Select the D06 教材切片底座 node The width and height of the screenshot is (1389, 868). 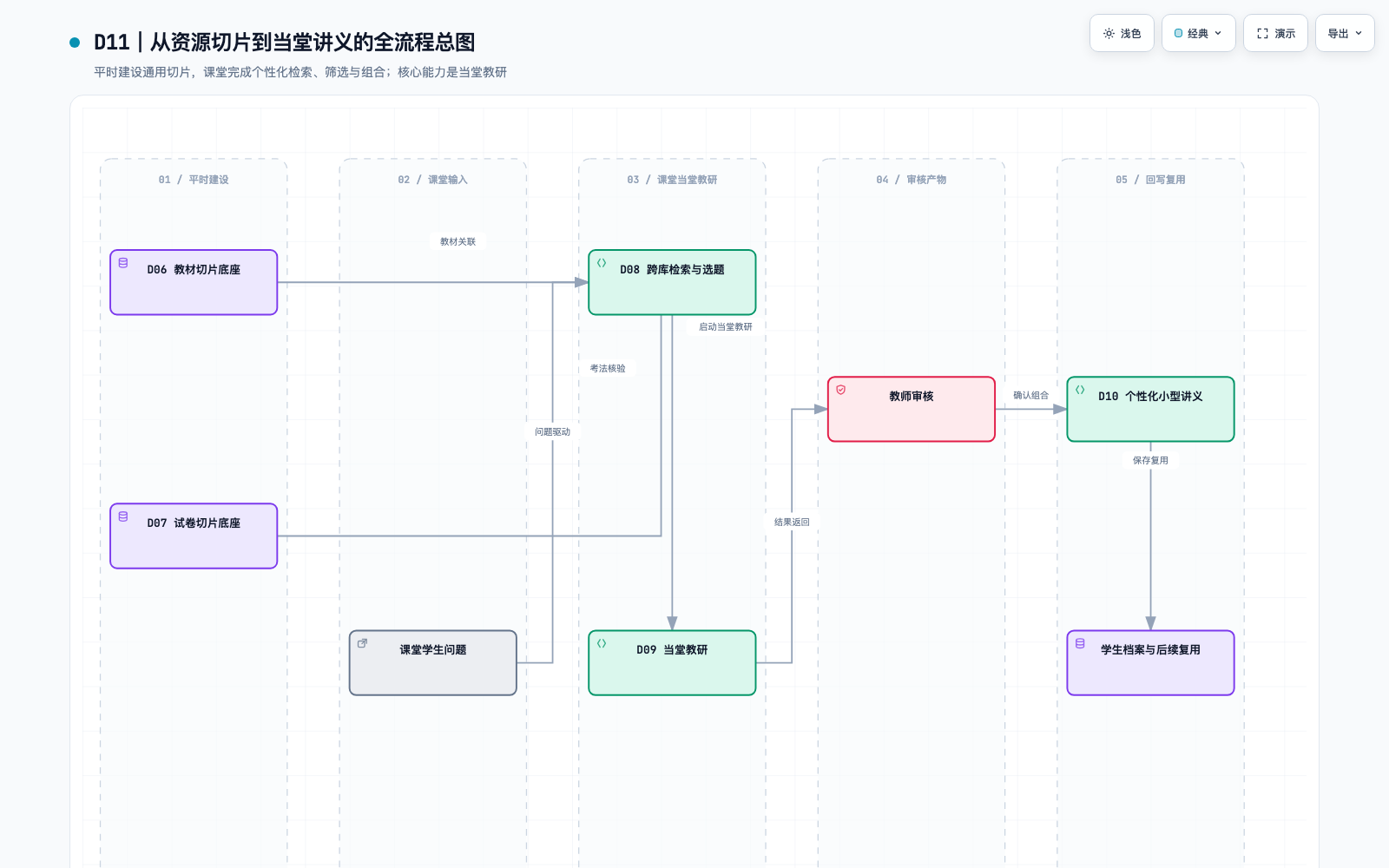click(x=194, y=282)
